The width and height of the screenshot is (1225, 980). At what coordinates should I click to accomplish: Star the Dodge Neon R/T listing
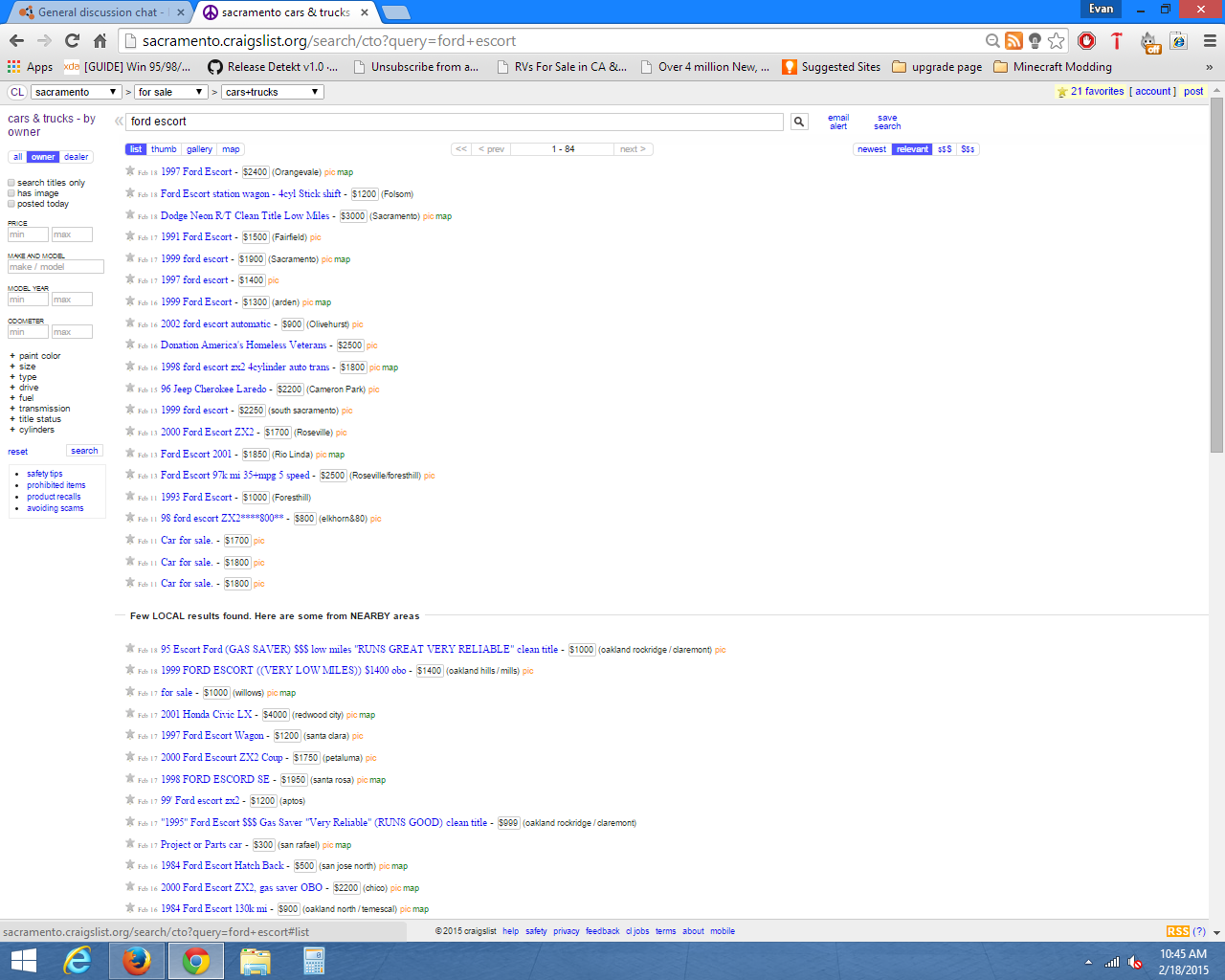(x=130, y=214)
